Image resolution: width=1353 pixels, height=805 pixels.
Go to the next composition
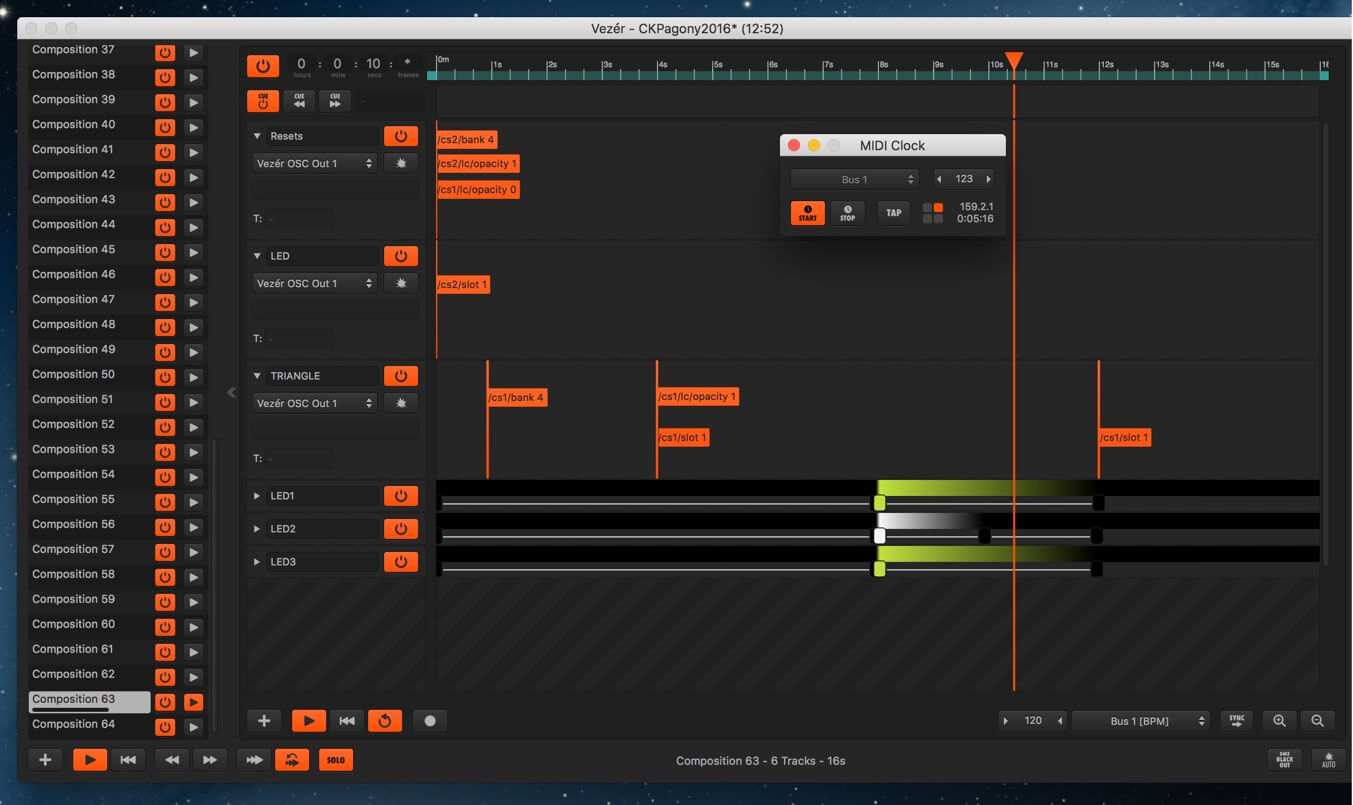coord(210,760)
